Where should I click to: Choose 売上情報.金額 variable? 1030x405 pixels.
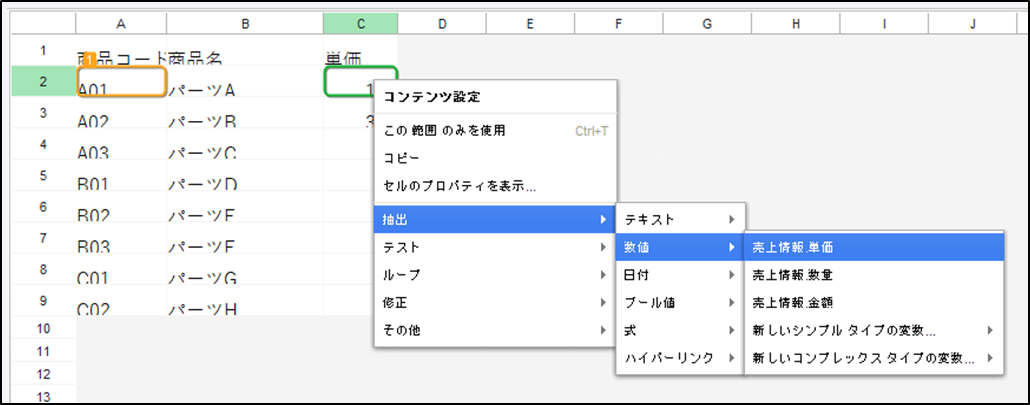[874, 302]
